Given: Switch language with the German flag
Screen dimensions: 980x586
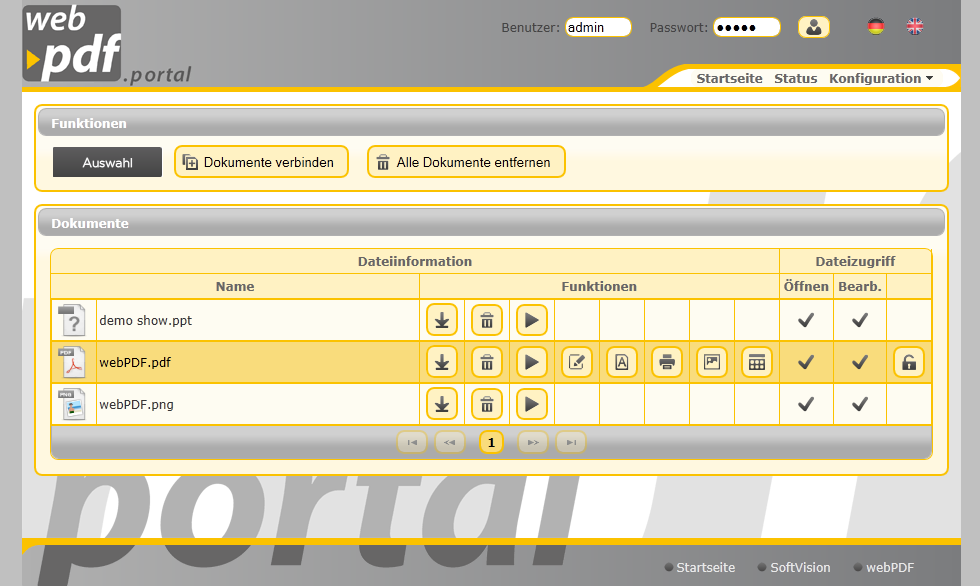Looking at the screenshot, I should coord(875,27).
